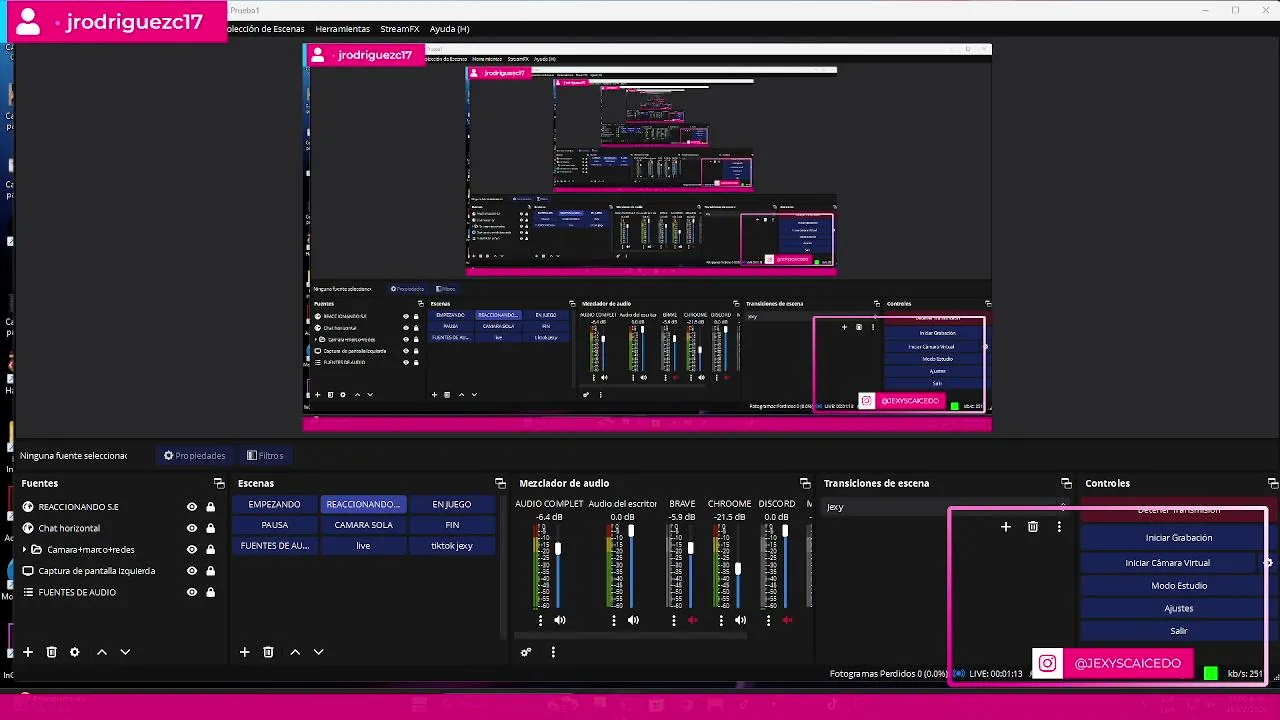Hide the Camara+marco+redes group
1280x720 pixels.
(x=192, y=550)
